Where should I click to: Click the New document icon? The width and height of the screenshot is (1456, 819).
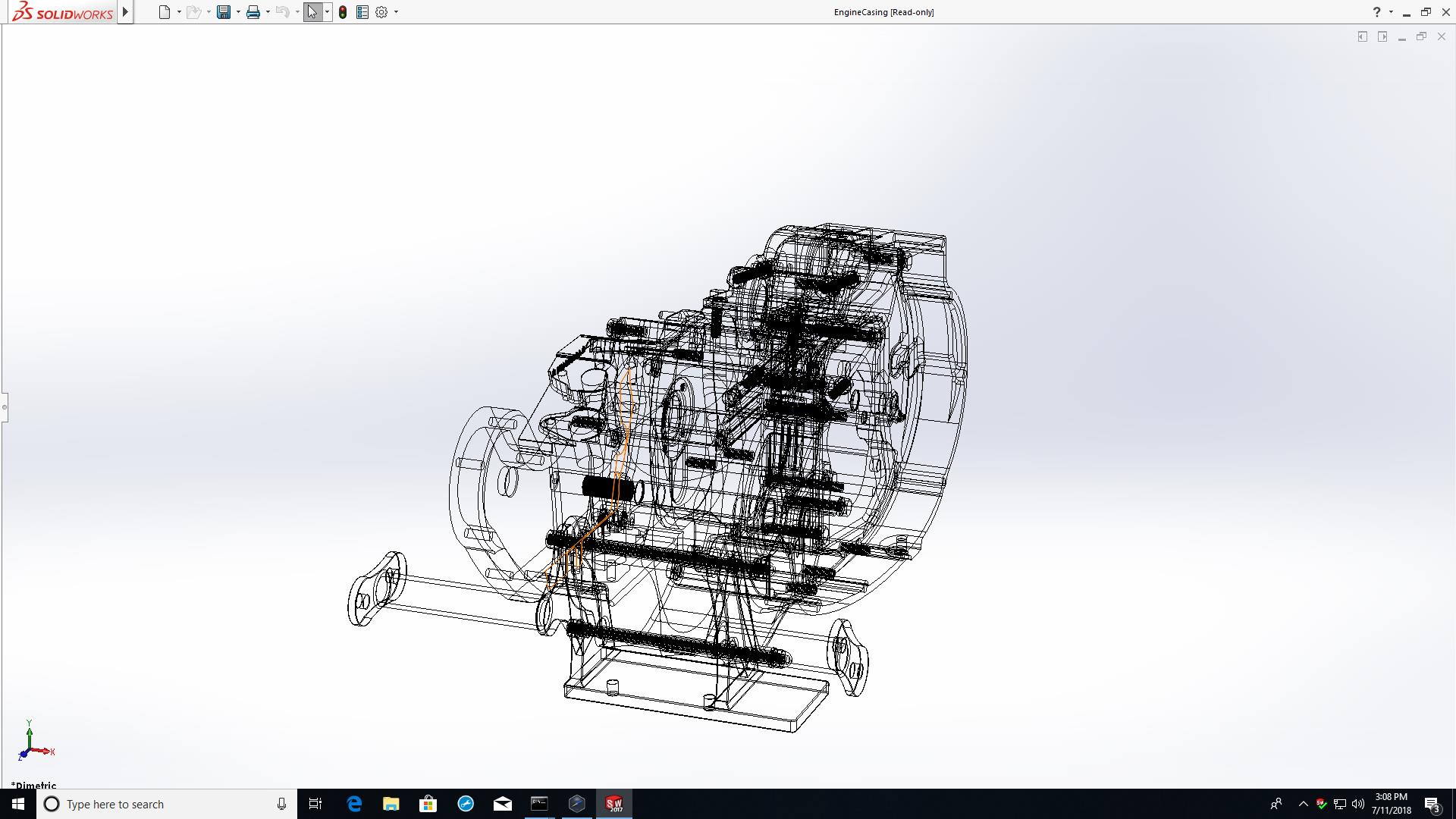(x=165, y=12)
